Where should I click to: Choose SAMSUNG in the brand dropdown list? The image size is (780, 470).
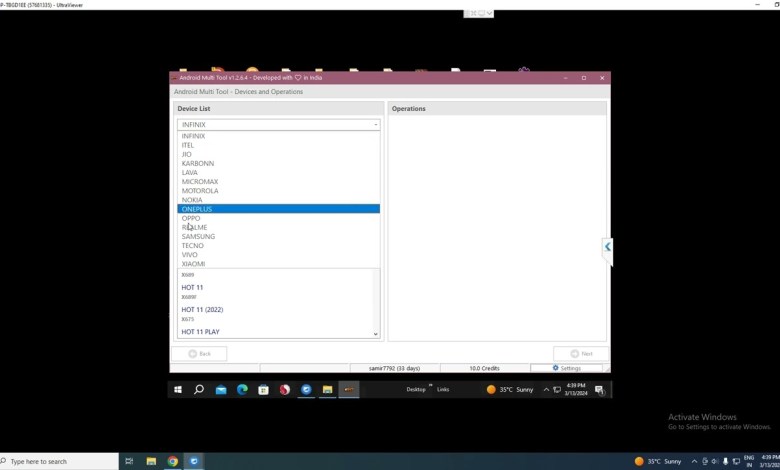coord(198,236)
